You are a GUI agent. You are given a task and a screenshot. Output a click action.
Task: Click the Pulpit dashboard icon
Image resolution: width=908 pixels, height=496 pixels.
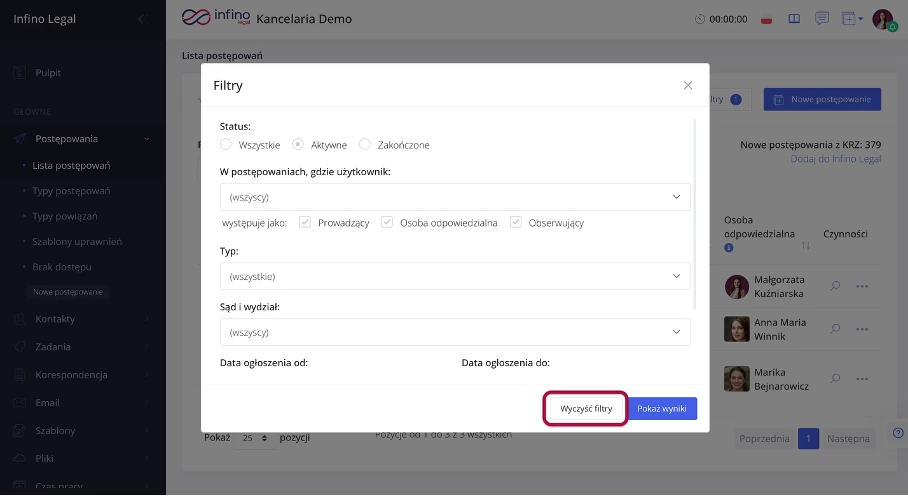coord(20,73)
